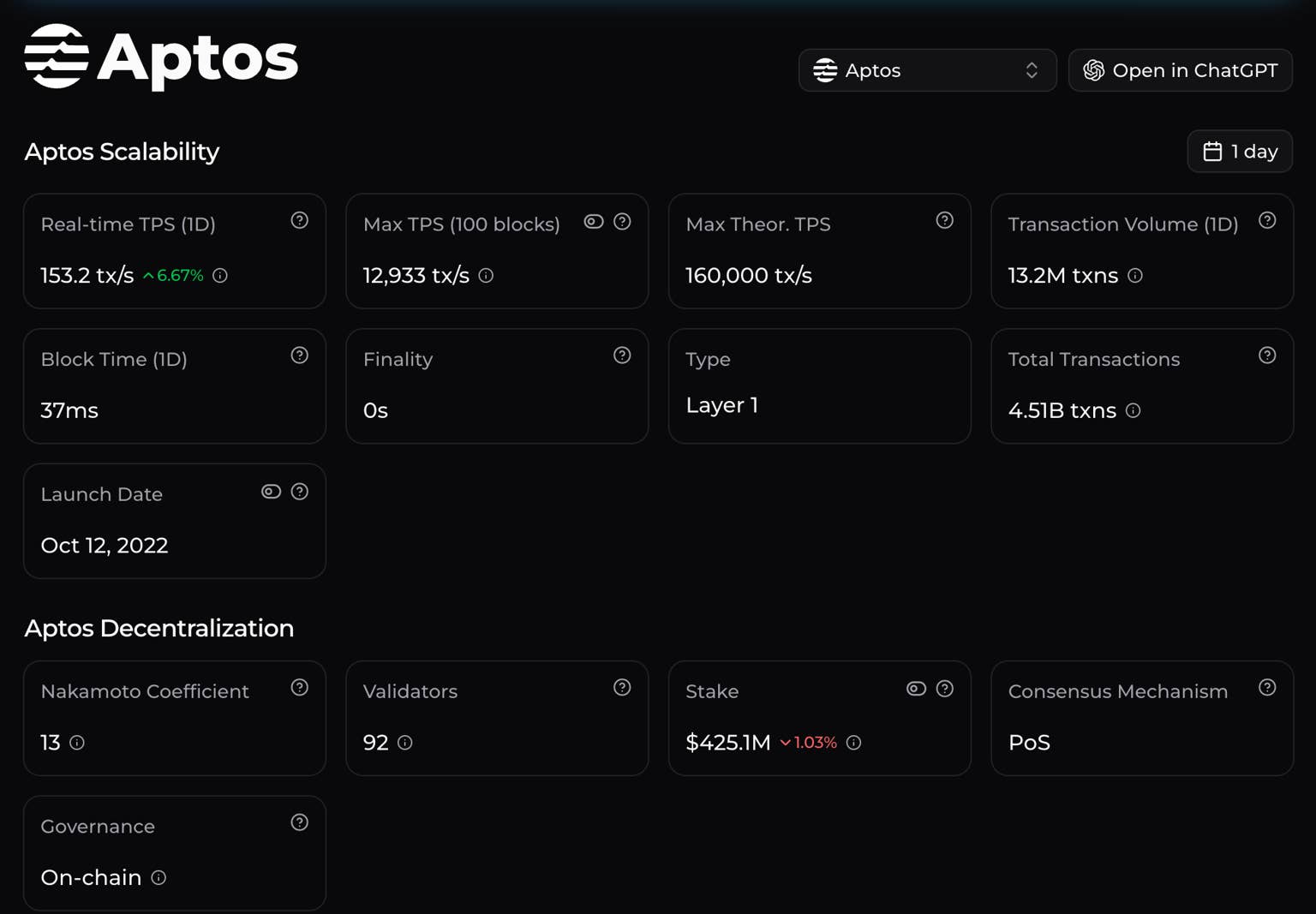Click info icon beside 13.2M txns
Image resolution: width=1316 pixels, height=914 pixels.
coord(1135,276)
